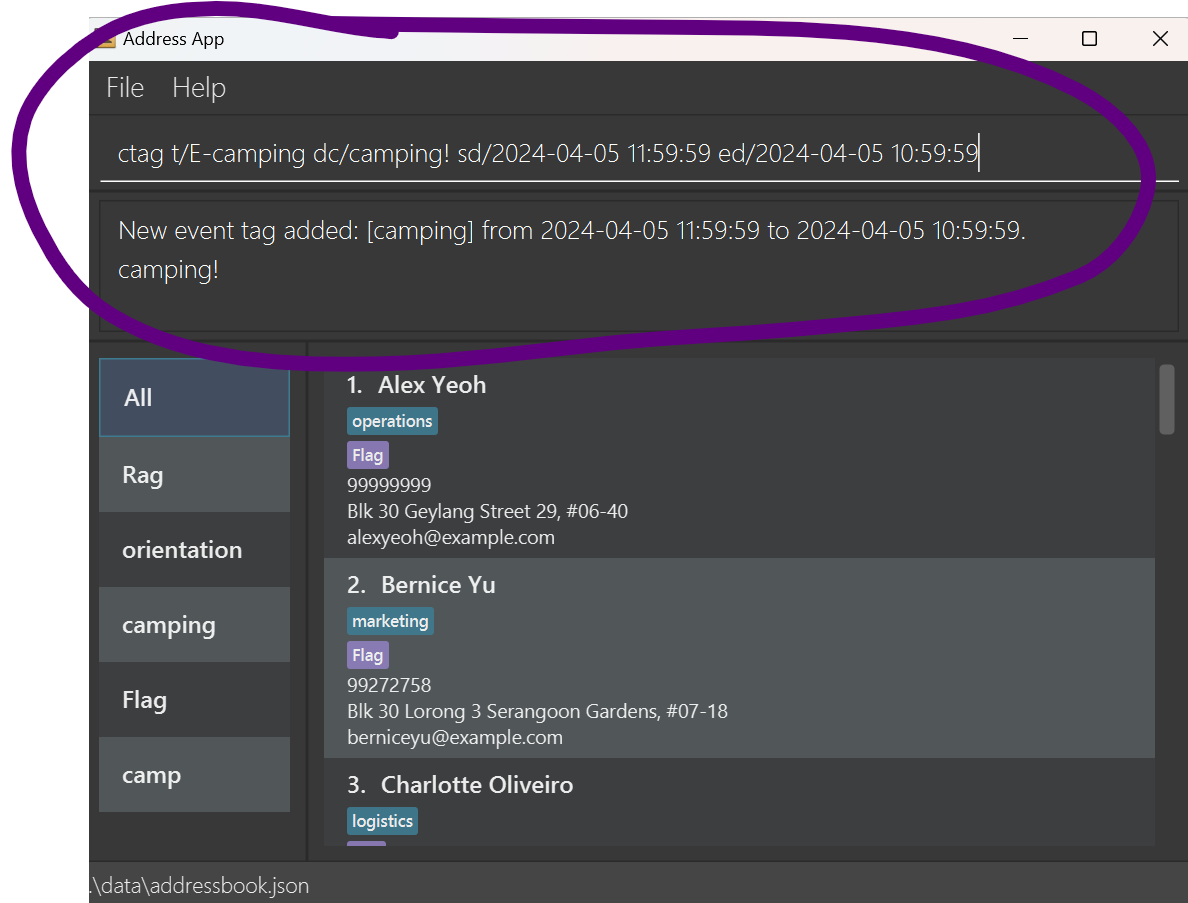The width and height of the screenshot is (1188, 903).
Task: Click email berniceyu@example.com
Action: [x=455, y=738]
